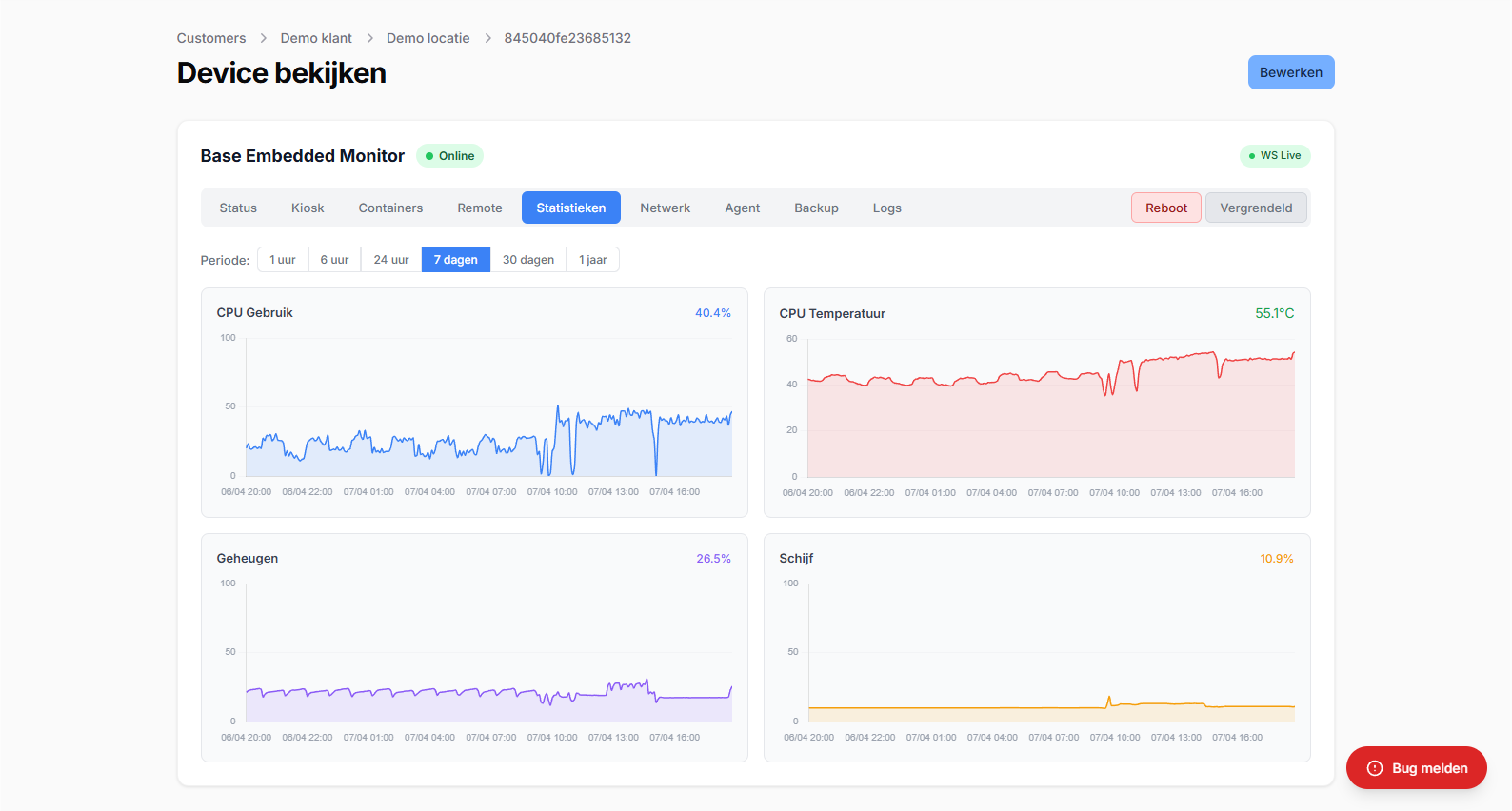The image size is (1512, 811).
Task: Navigate to Customers breadcrumb
Action: tap(211, 38)
